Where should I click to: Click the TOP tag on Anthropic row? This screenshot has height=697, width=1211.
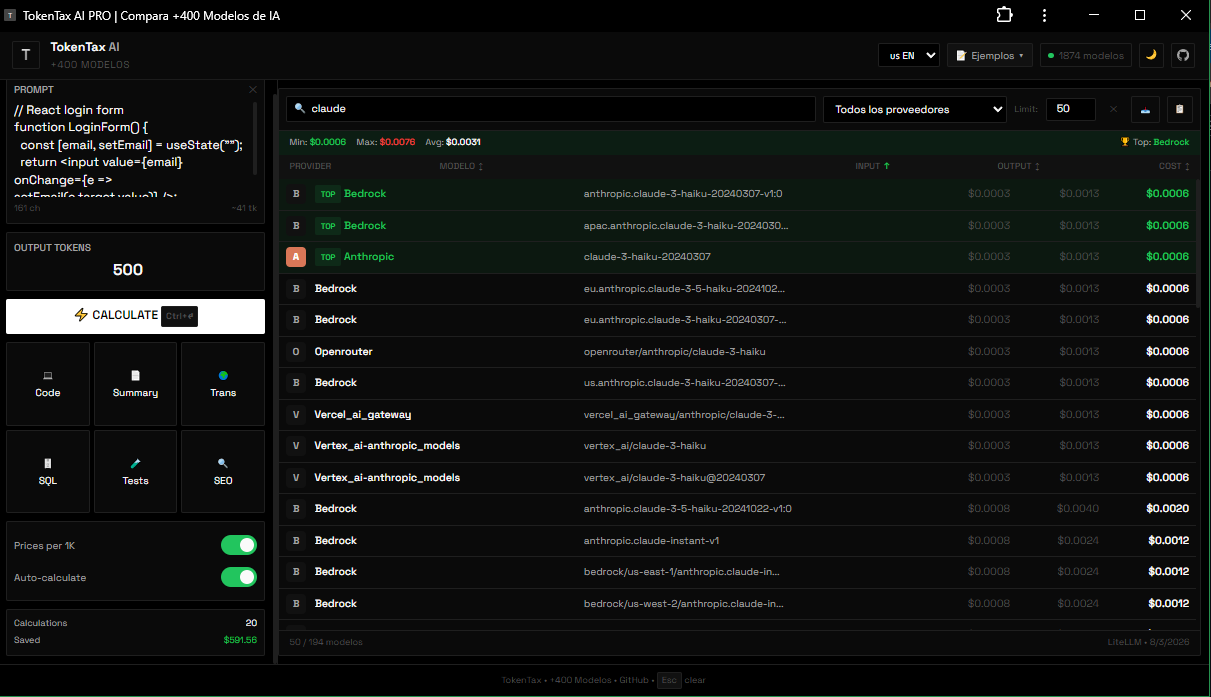(x=327, y=257)
